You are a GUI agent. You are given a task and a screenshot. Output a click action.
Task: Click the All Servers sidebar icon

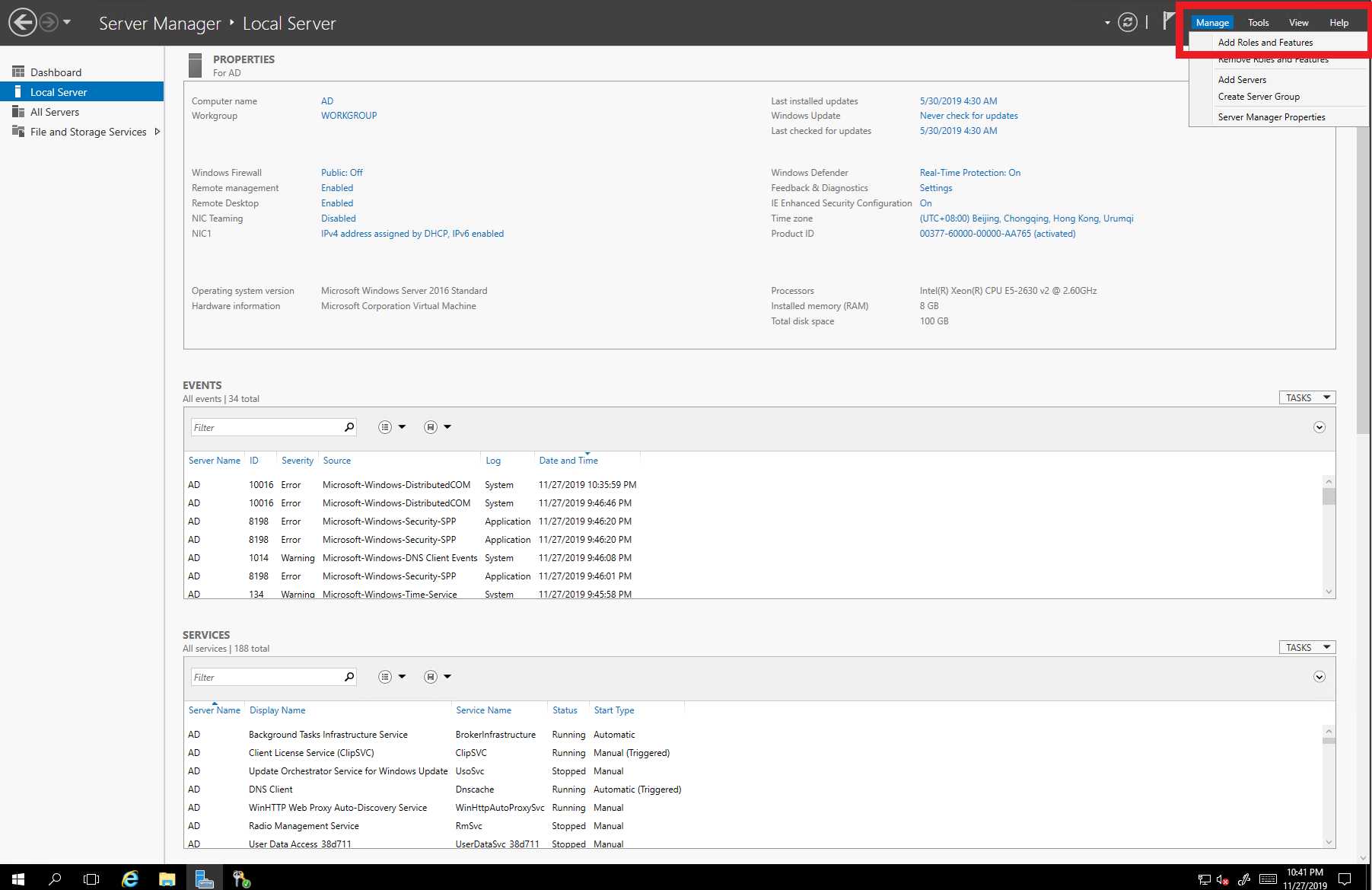click(18, 112)
